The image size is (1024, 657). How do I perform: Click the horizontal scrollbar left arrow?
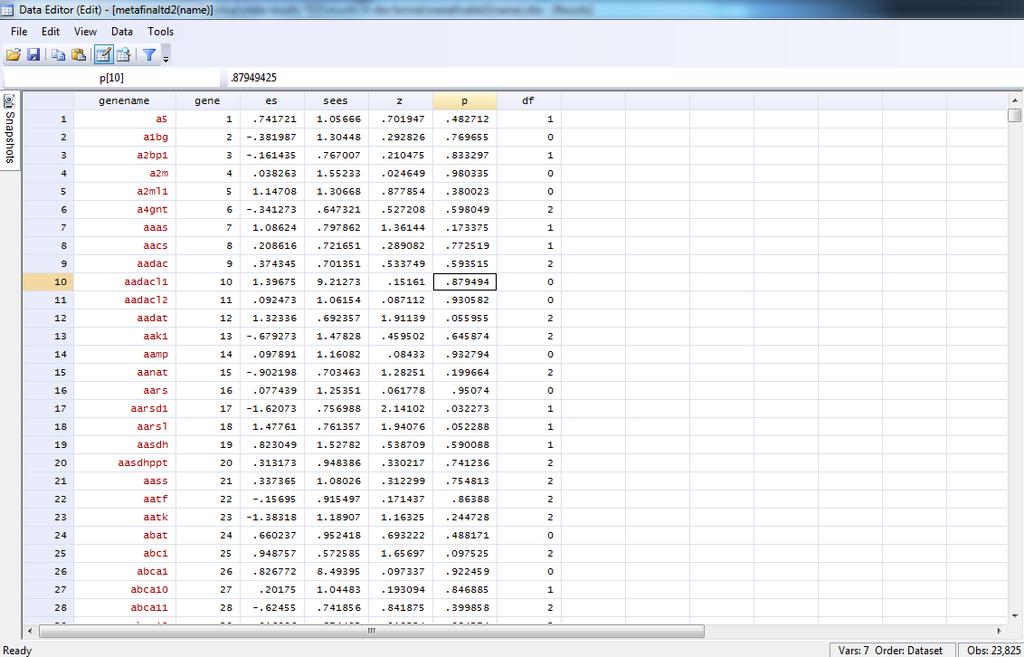click(29, 631)
